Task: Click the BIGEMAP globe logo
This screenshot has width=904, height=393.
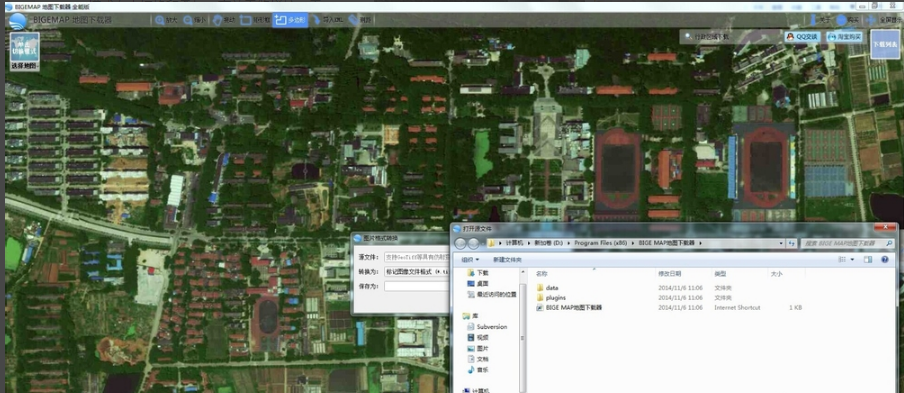Action: click(x=17, y=21)
